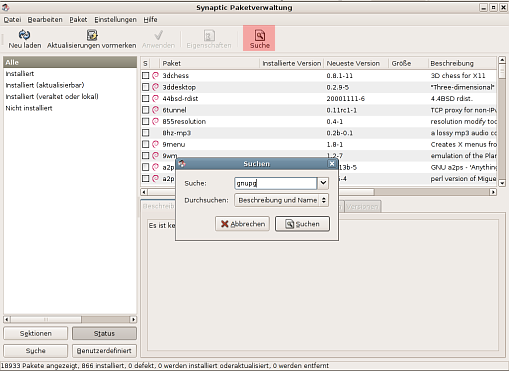Select the 855resolution package name
Viewport: 509px width, 371px height.
184,121
